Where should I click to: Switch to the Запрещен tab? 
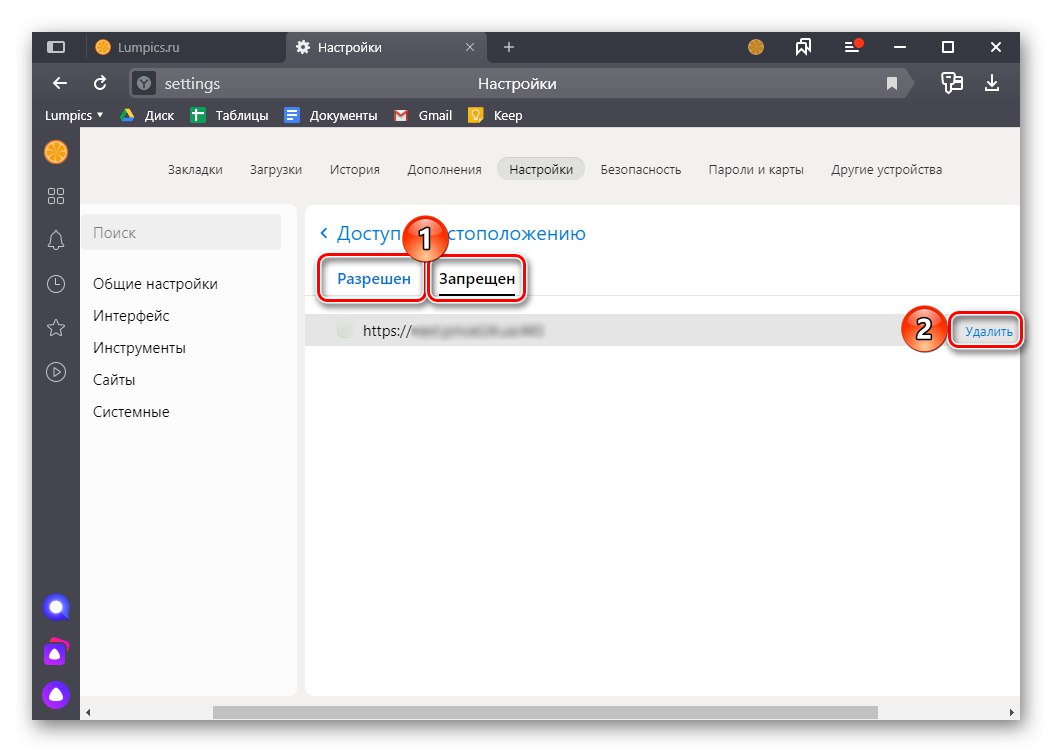477,280
